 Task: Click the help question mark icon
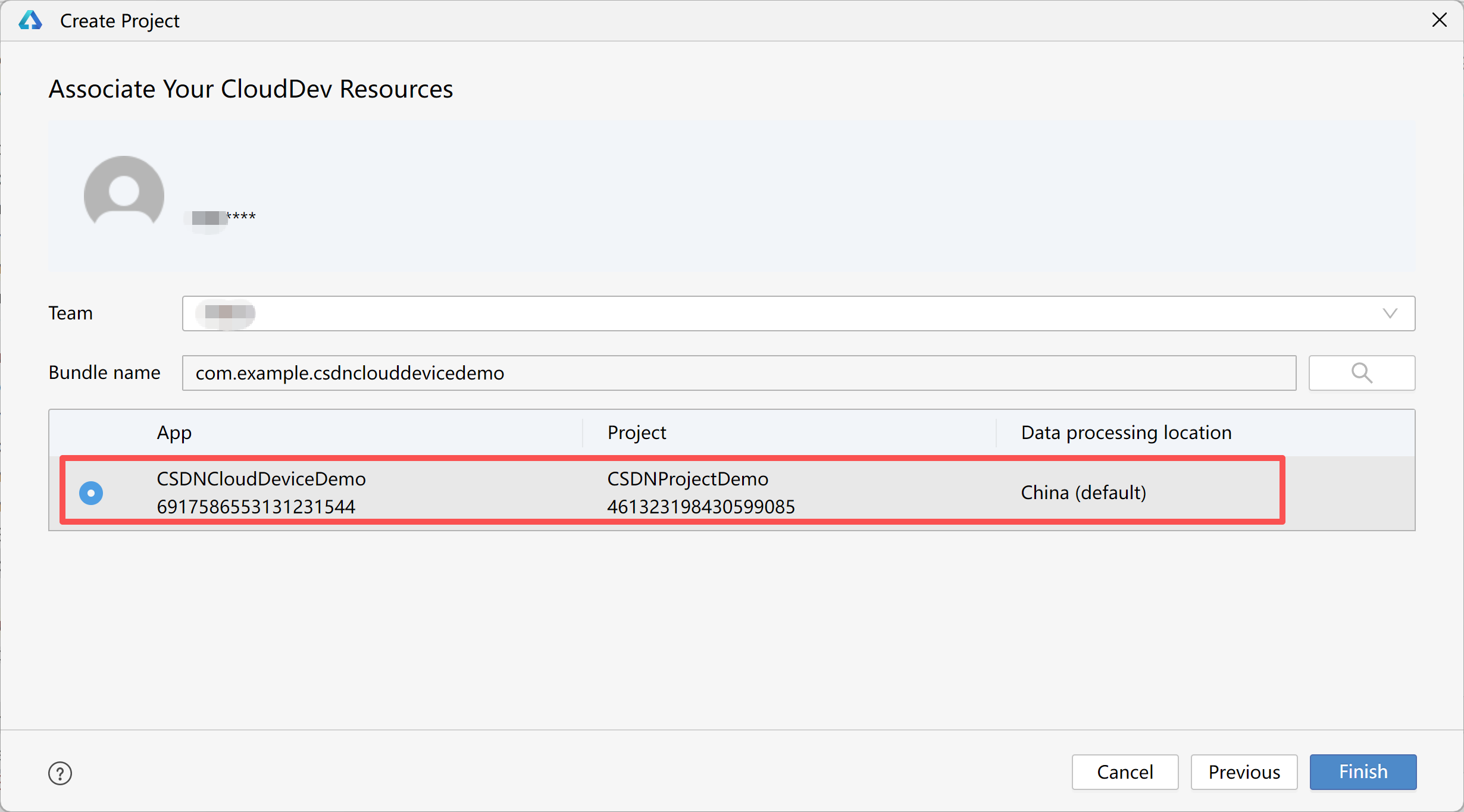60,773
